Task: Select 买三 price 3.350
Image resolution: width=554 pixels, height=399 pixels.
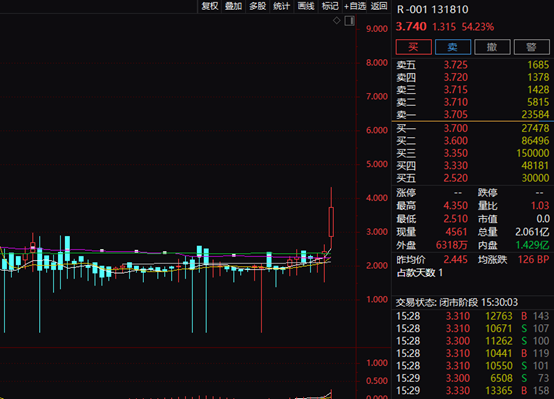Action: [455, 153]
